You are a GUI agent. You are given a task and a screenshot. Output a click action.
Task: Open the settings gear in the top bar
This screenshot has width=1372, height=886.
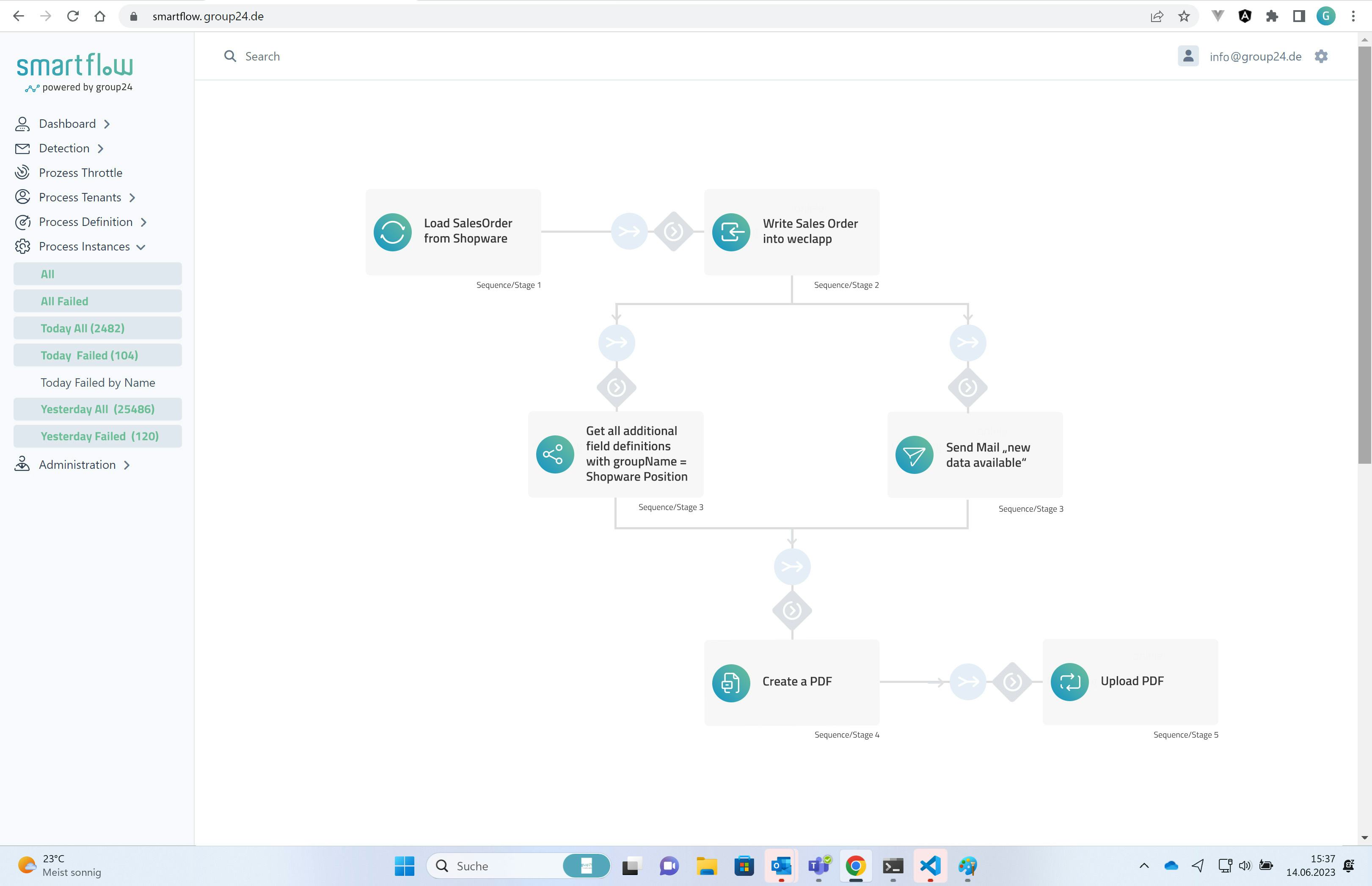1321,56
